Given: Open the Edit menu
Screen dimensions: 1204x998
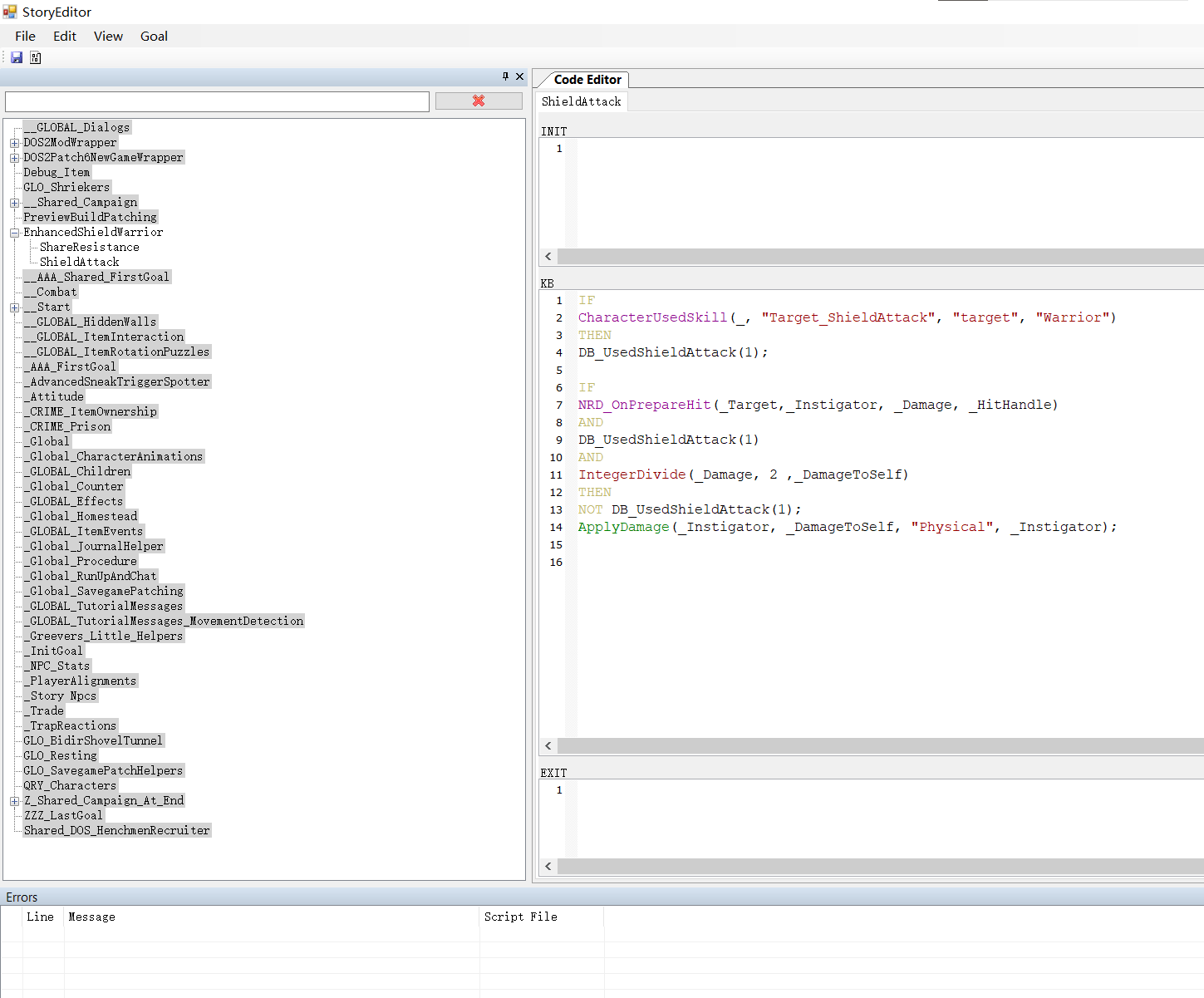Looking at the screenshot, I should point(65,36).
